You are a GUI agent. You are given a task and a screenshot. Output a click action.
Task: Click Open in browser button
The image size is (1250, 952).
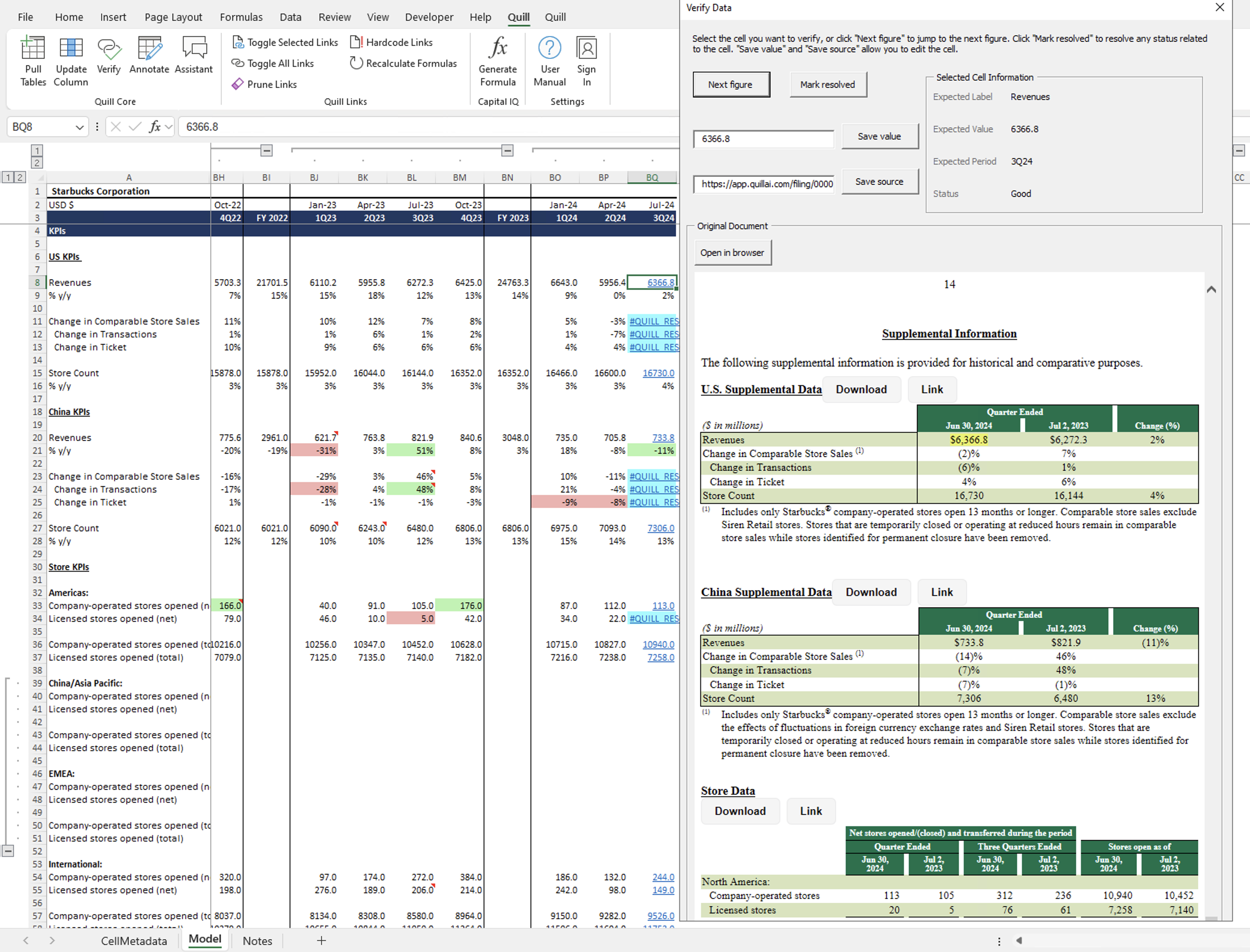[733, 253]
